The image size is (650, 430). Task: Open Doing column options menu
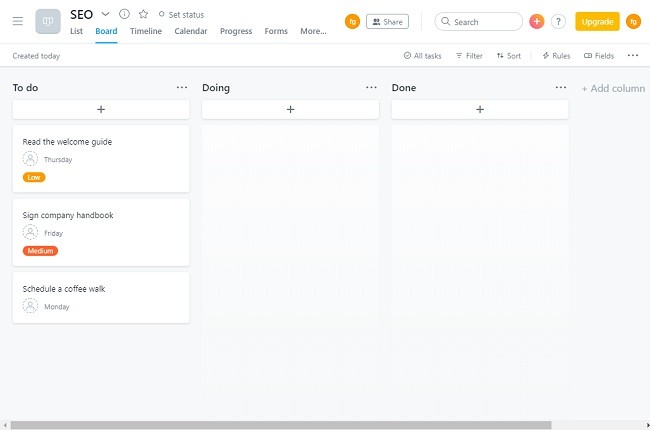tap(371, 87)
